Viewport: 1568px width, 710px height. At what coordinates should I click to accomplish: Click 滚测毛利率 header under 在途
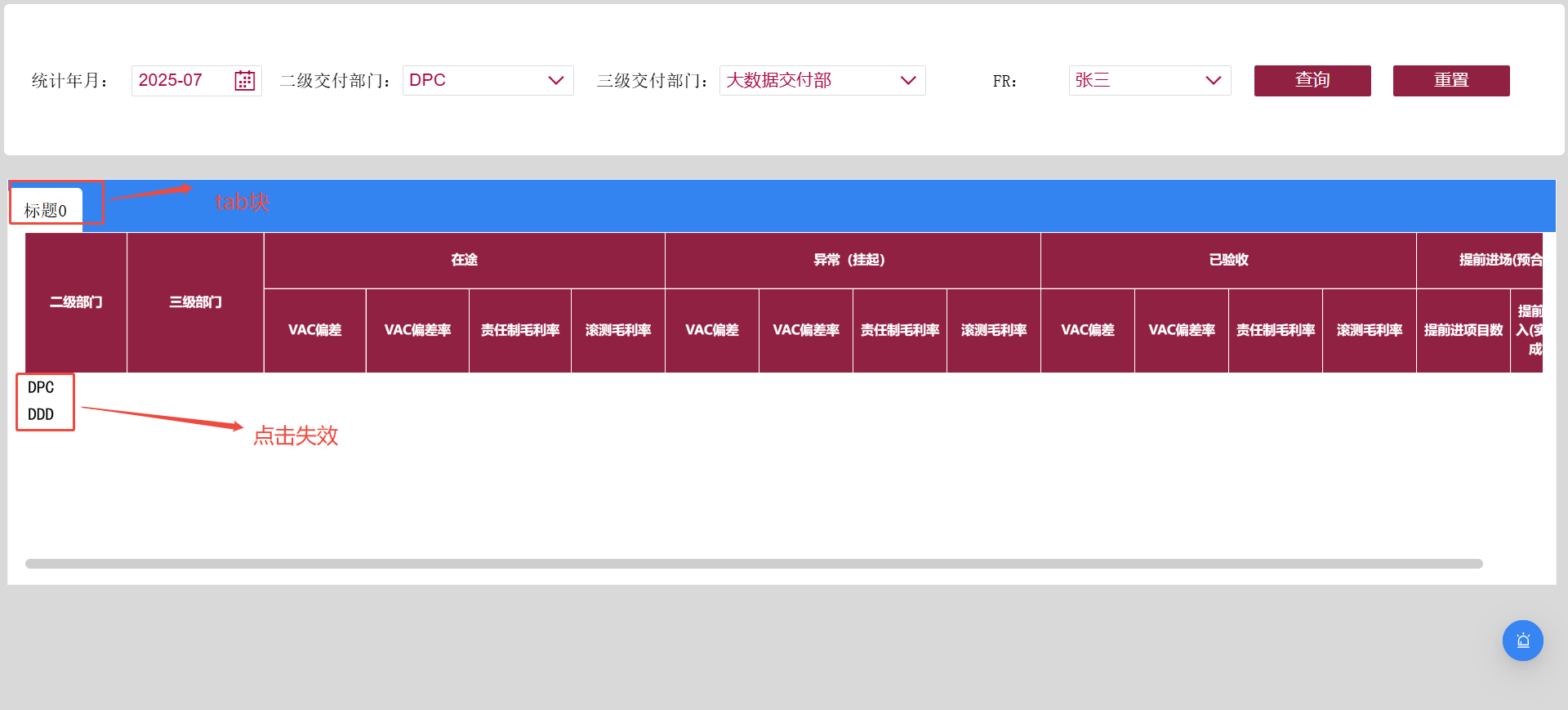point(617,330)
